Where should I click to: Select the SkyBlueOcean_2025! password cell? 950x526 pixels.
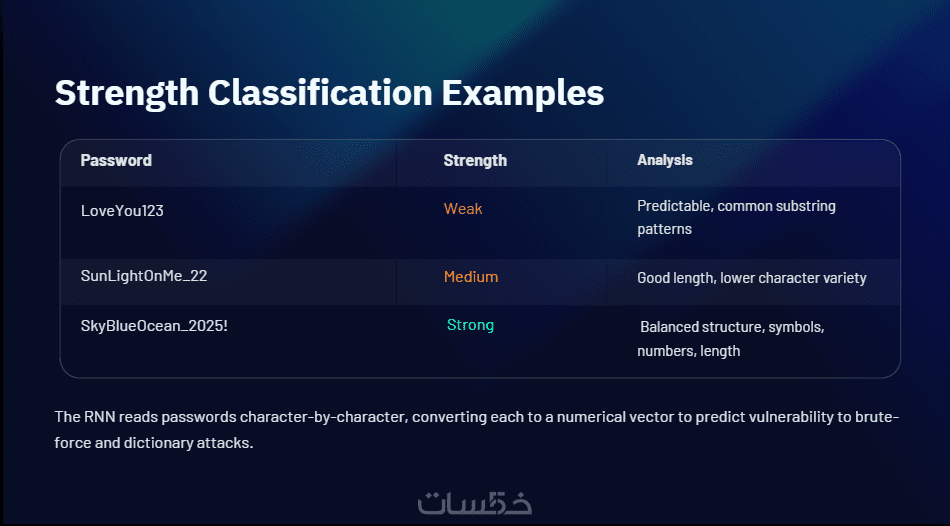pos(154,326)
